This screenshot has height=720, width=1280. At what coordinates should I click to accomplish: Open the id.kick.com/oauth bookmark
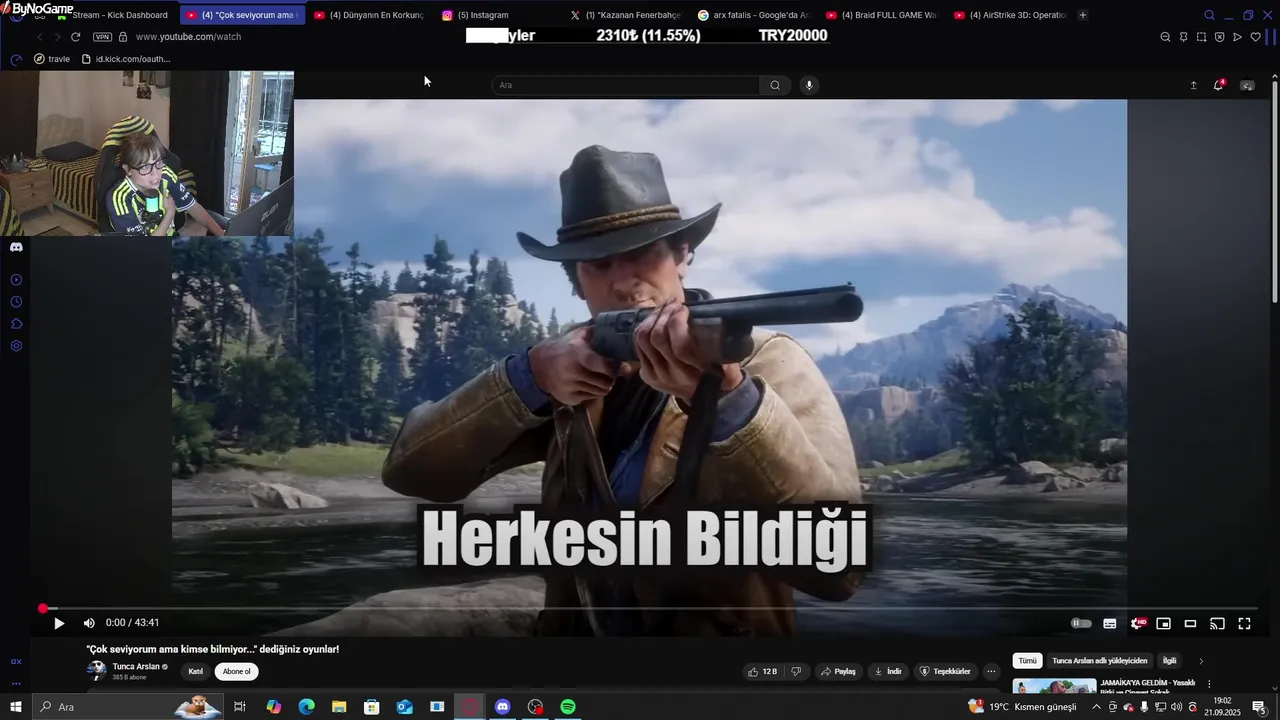click(125, 59)
